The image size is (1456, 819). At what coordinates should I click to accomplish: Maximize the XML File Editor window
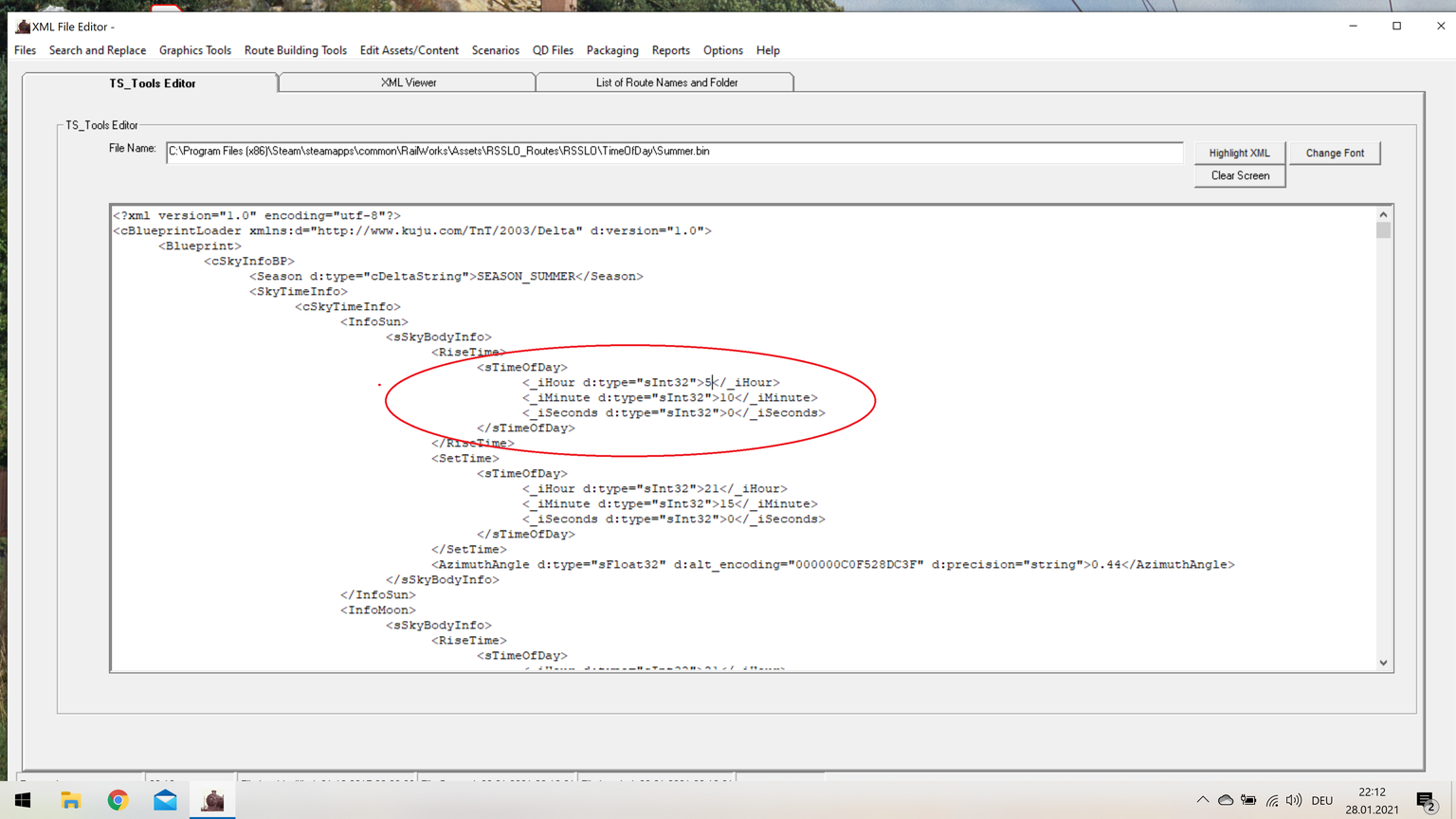(x=1396, y=27)
